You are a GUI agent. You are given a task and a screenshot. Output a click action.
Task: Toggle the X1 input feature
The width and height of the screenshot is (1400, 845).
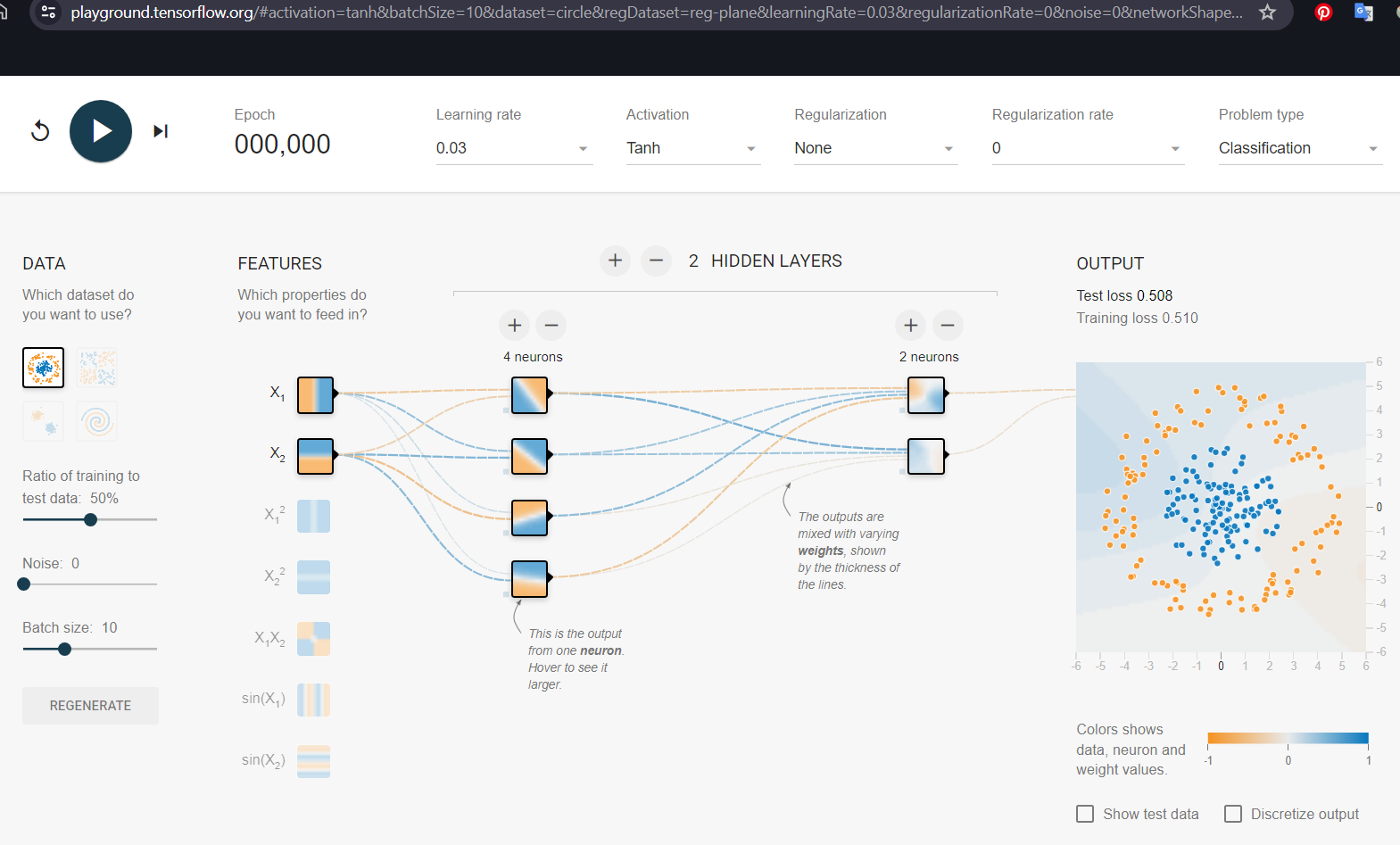315,394
